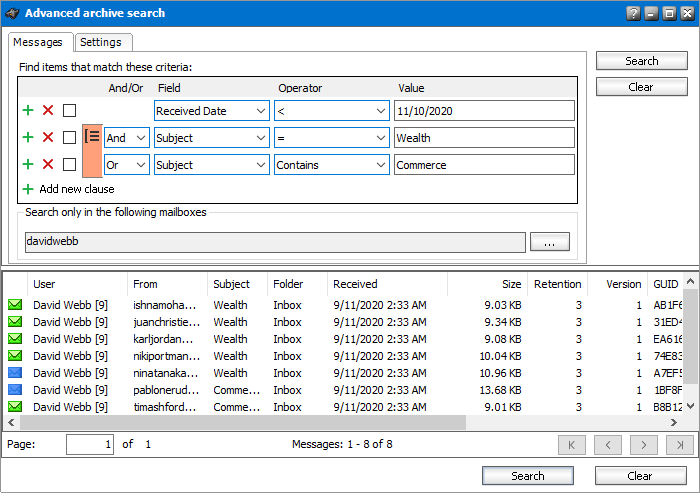Click the Value field containing Commerce
The height and width of the screenshot is (493, 700).
coord(484,165)
